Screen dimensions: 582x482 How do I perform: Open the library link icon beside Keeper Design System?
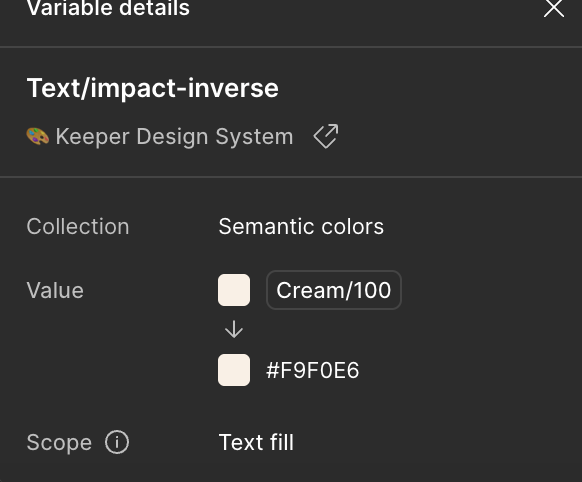coord(326,136)
